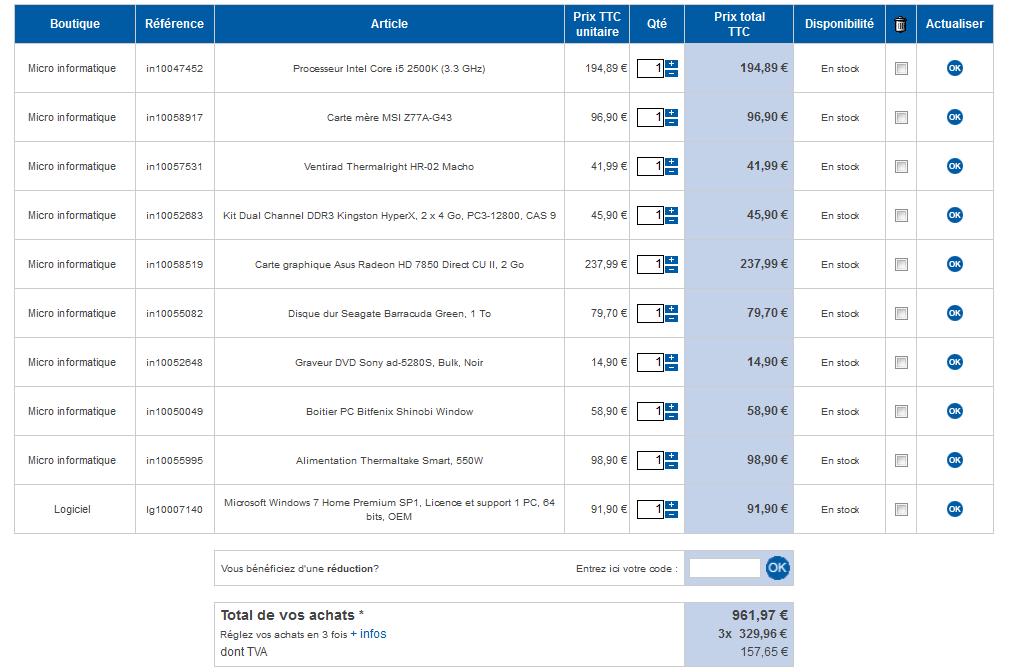
Task: Click quantity field for Seagate Barracuda disk
Action: coord(650,313)
